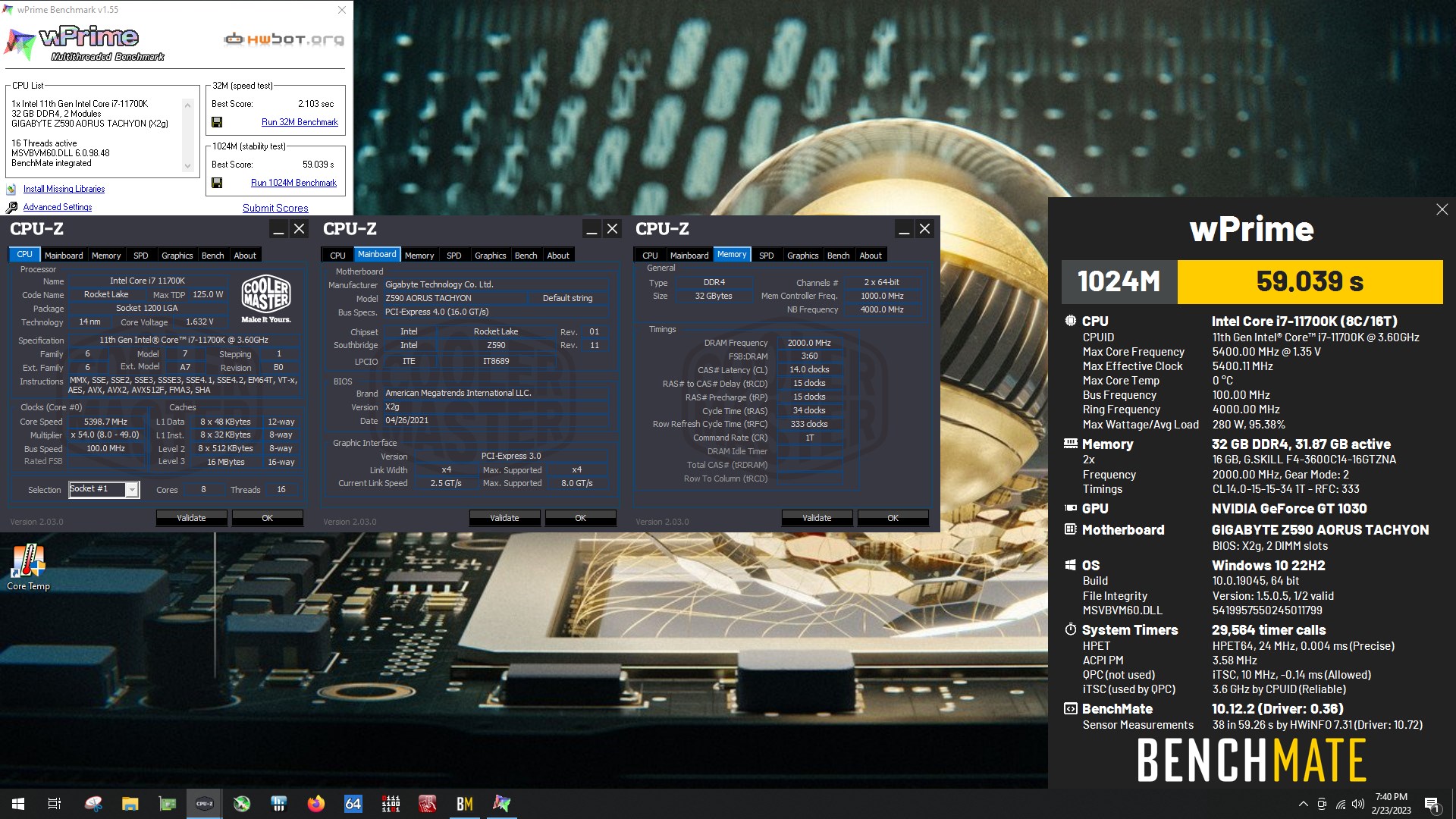Launch Firefox from taskbar
Image resolution: width=1456 pixels, height=819 pixels.
tap(316, 804)
